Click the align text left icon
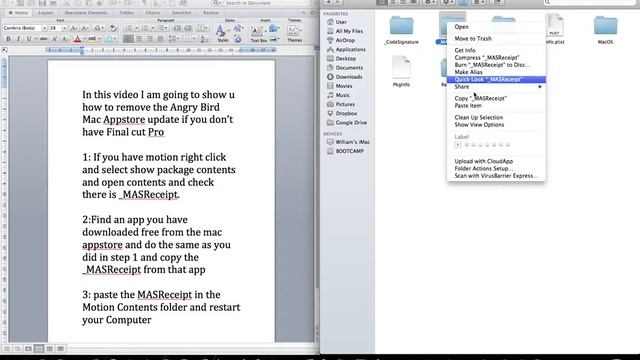The width and height of the screenshot is (640, 360). point(128,39)
